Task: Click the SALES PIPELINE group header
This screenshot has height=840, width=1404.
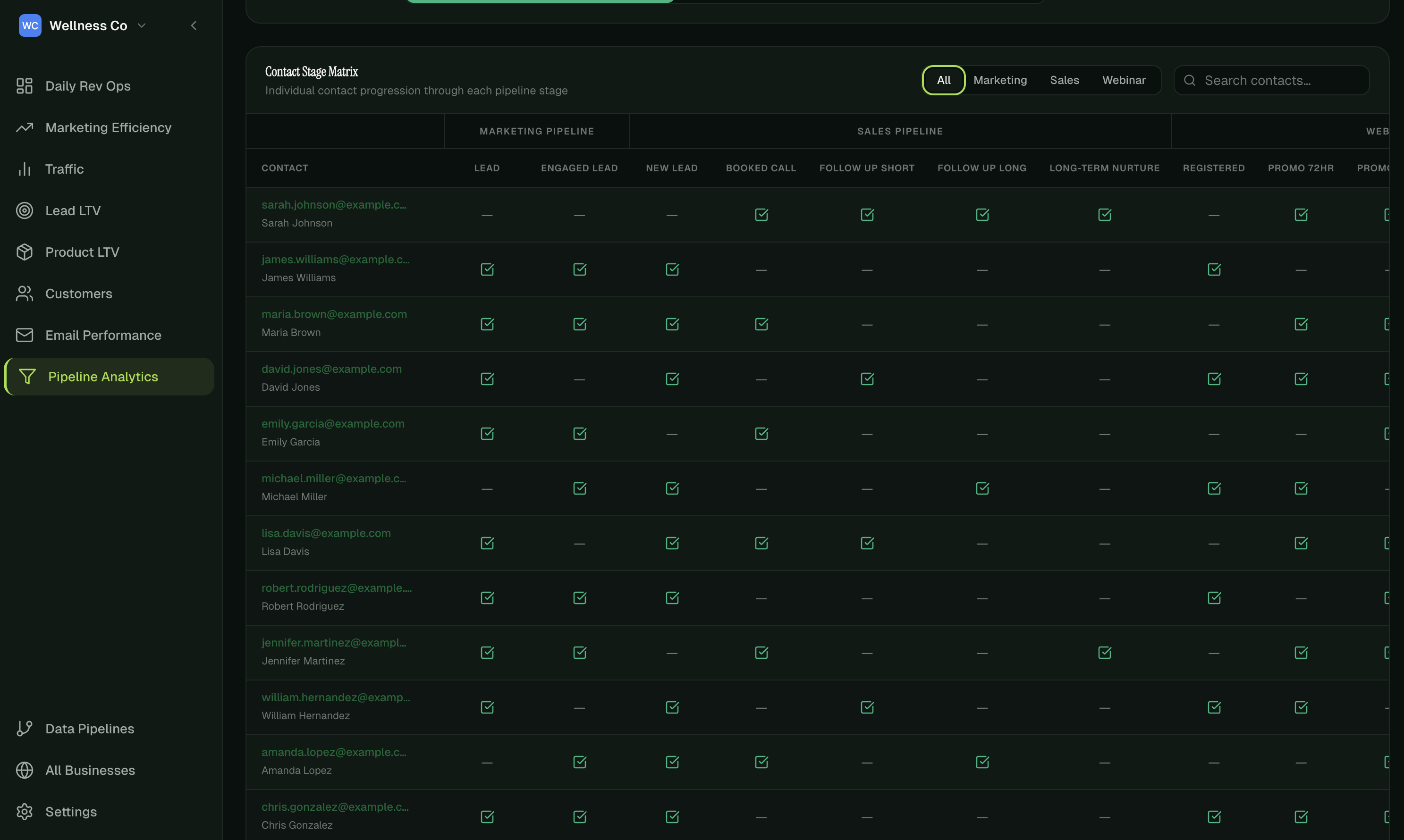Action: pos(900,131)
